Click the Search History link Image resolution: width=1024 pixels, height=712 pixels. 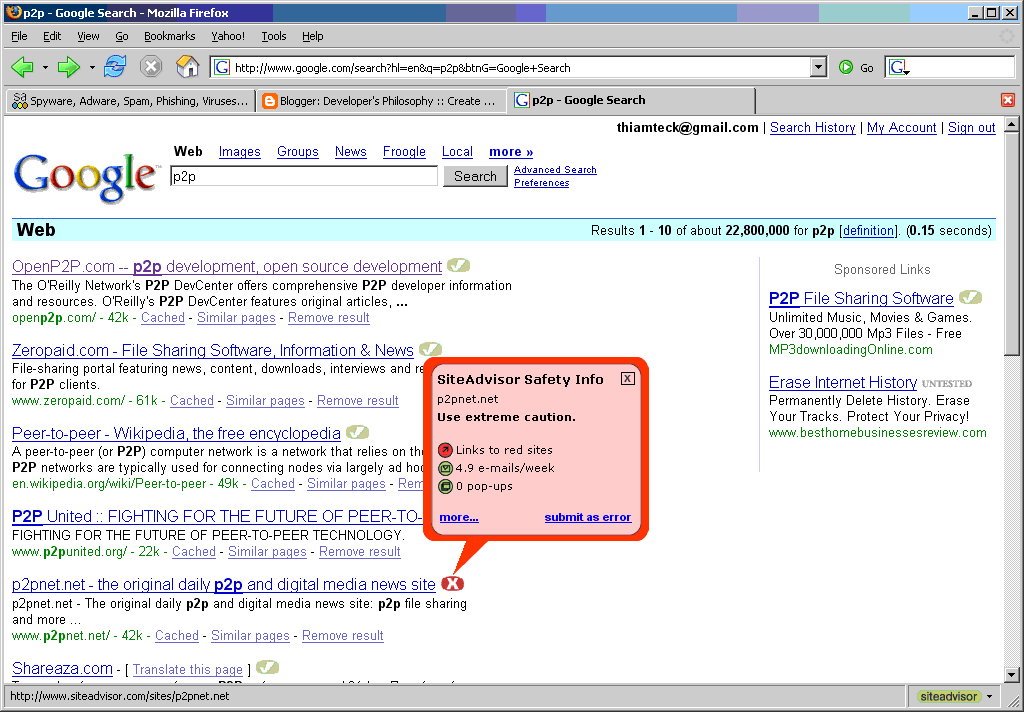[x=812, y=127]
